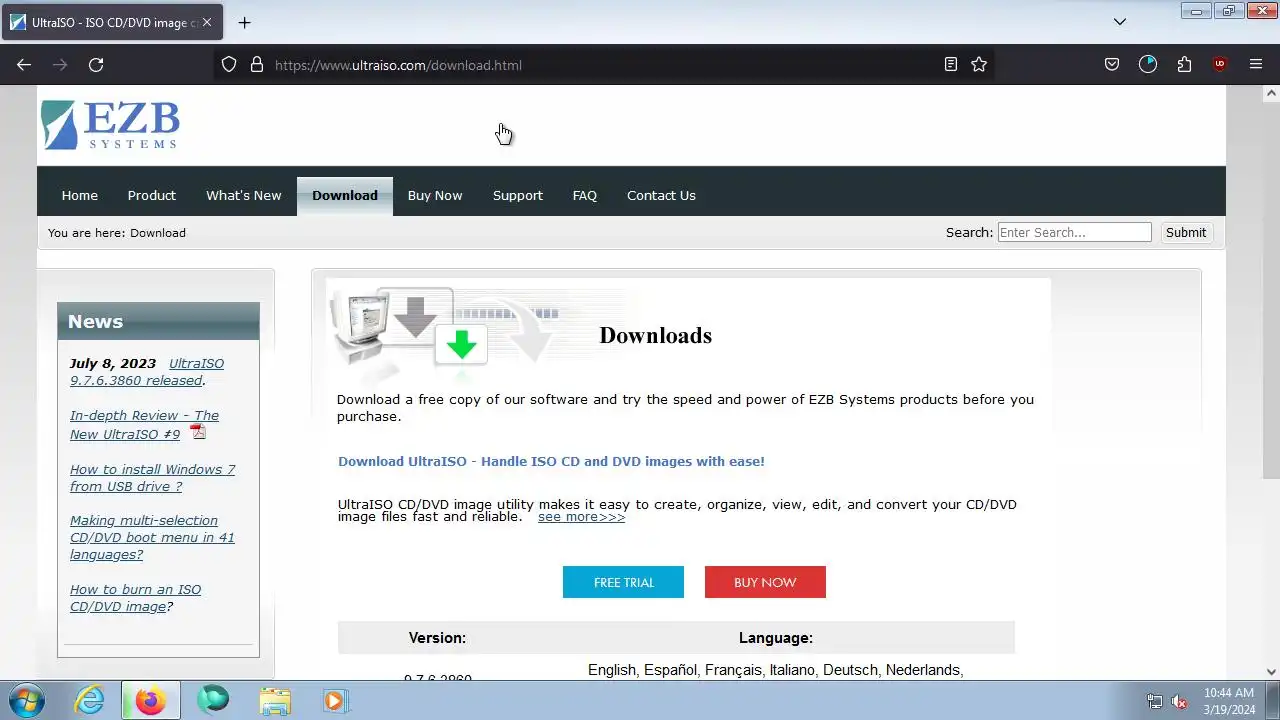Click the Submit search button

1186,232
